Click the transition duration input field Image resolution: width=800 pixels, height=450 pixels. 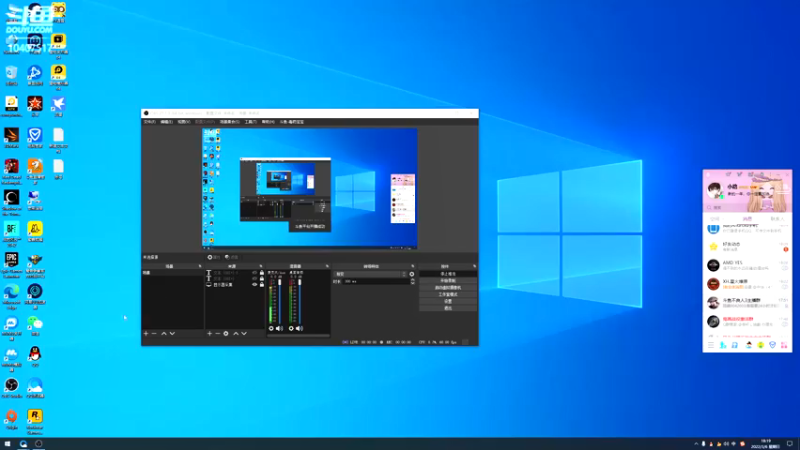point(377,281)
